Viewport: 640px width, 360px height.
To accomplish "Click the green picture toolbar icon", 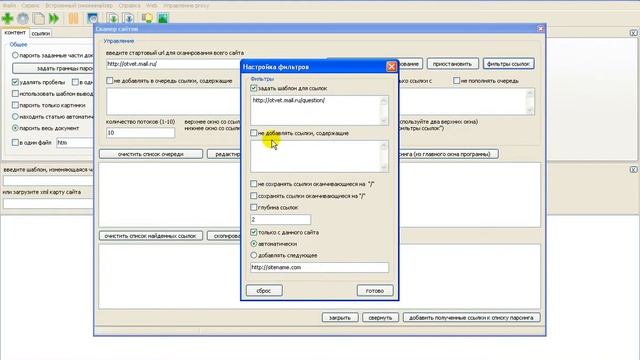I will click(x=163, y=18).
